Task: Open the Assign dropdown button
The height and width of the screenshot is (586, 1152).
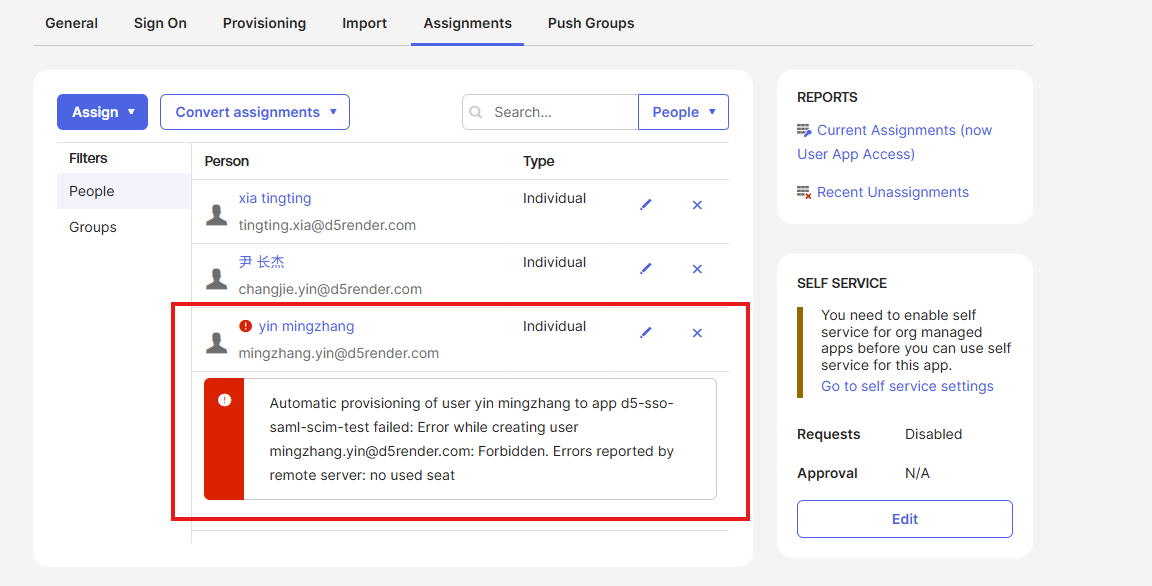Action: coord(102,112)
